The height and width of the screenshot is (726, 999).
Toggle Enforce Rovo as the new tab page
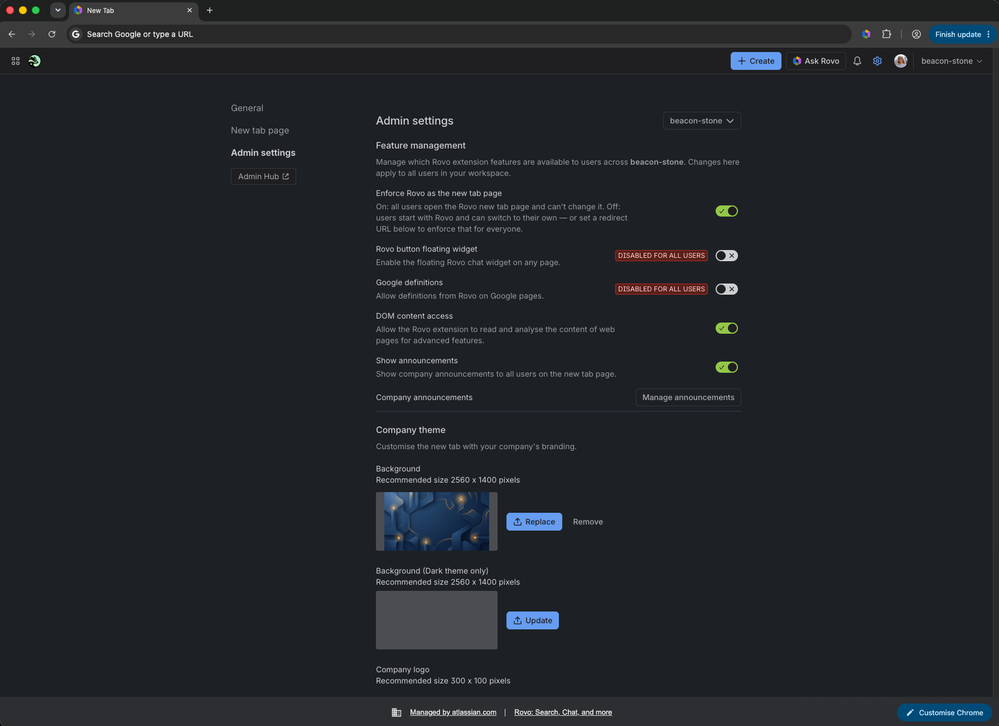(726, 211)
